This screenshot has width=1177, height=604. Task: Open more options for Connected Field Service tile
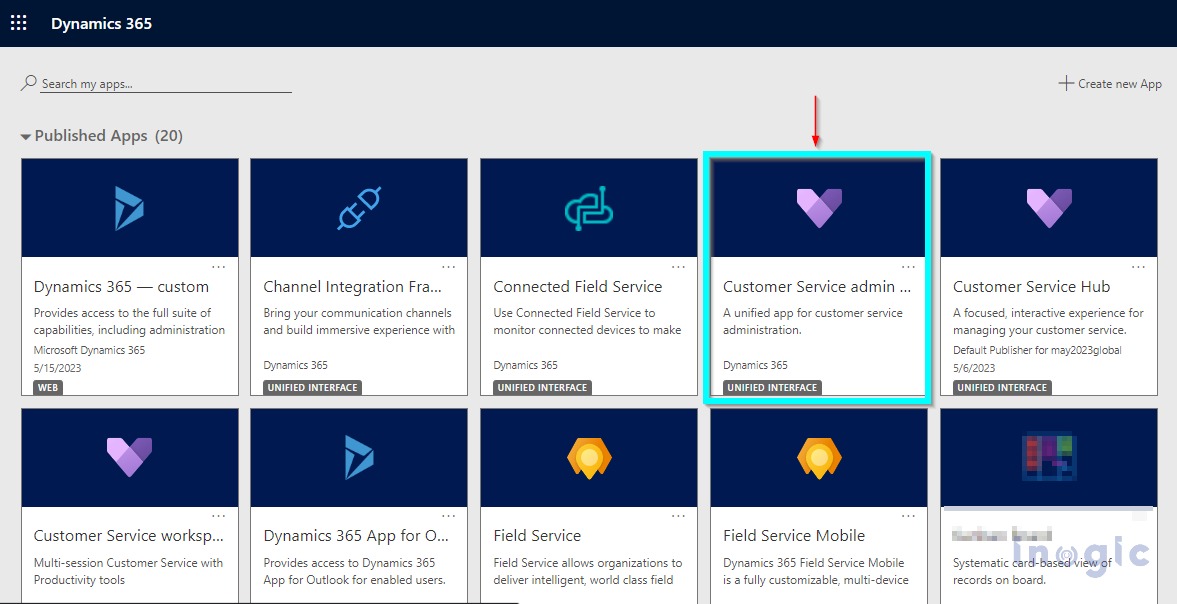(679, 267)
